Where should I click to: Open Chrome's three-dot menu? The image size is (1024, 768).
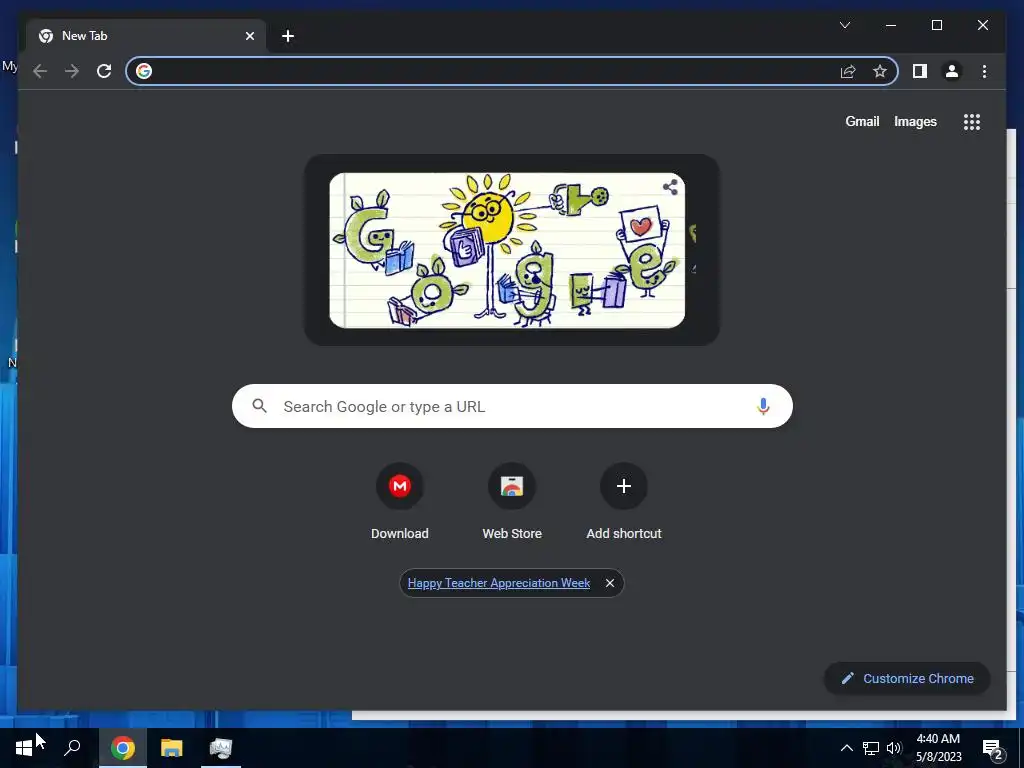point(984,71)
